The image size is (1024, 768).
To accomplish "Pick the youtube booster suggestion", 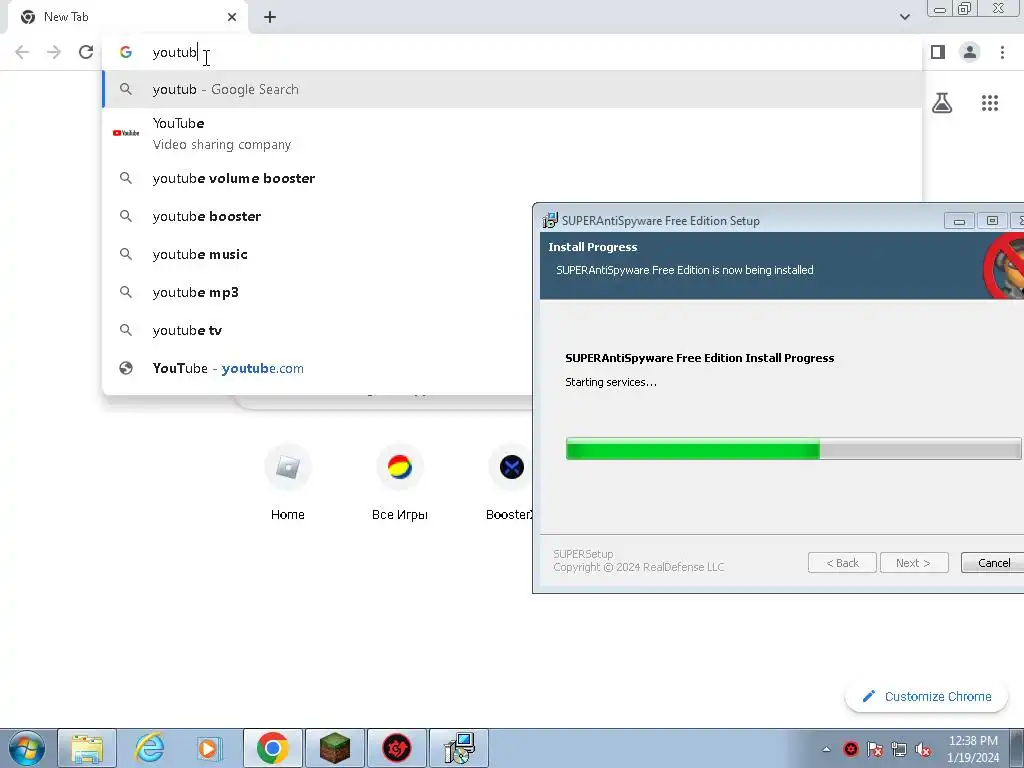I will (x=318, y=216).
